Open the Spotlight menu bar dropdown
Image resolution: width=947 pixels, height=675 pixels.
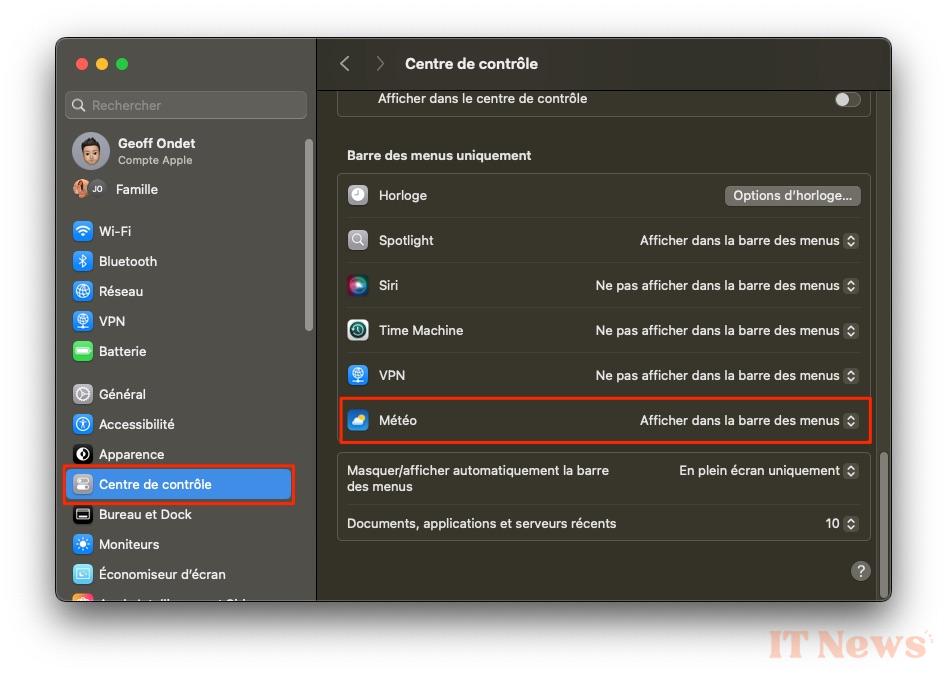click(749, 241)
